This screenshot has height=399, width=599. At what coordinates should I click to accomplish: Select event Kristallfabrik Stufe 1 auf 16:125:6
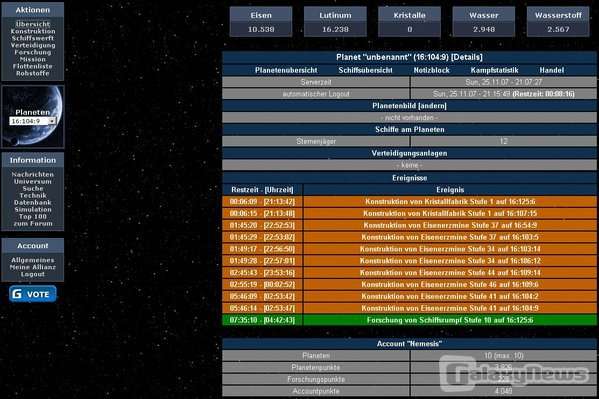450,201
